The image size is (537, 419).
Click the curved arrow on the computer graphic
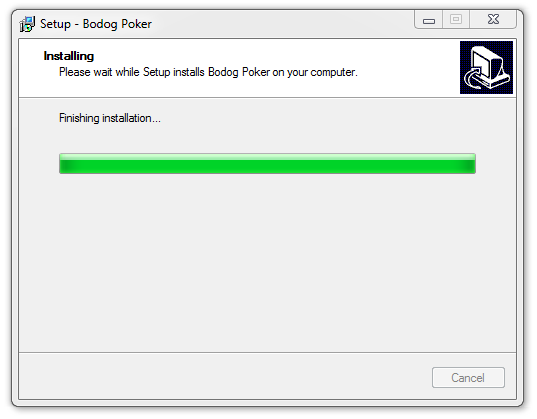(x=474, y=79)
